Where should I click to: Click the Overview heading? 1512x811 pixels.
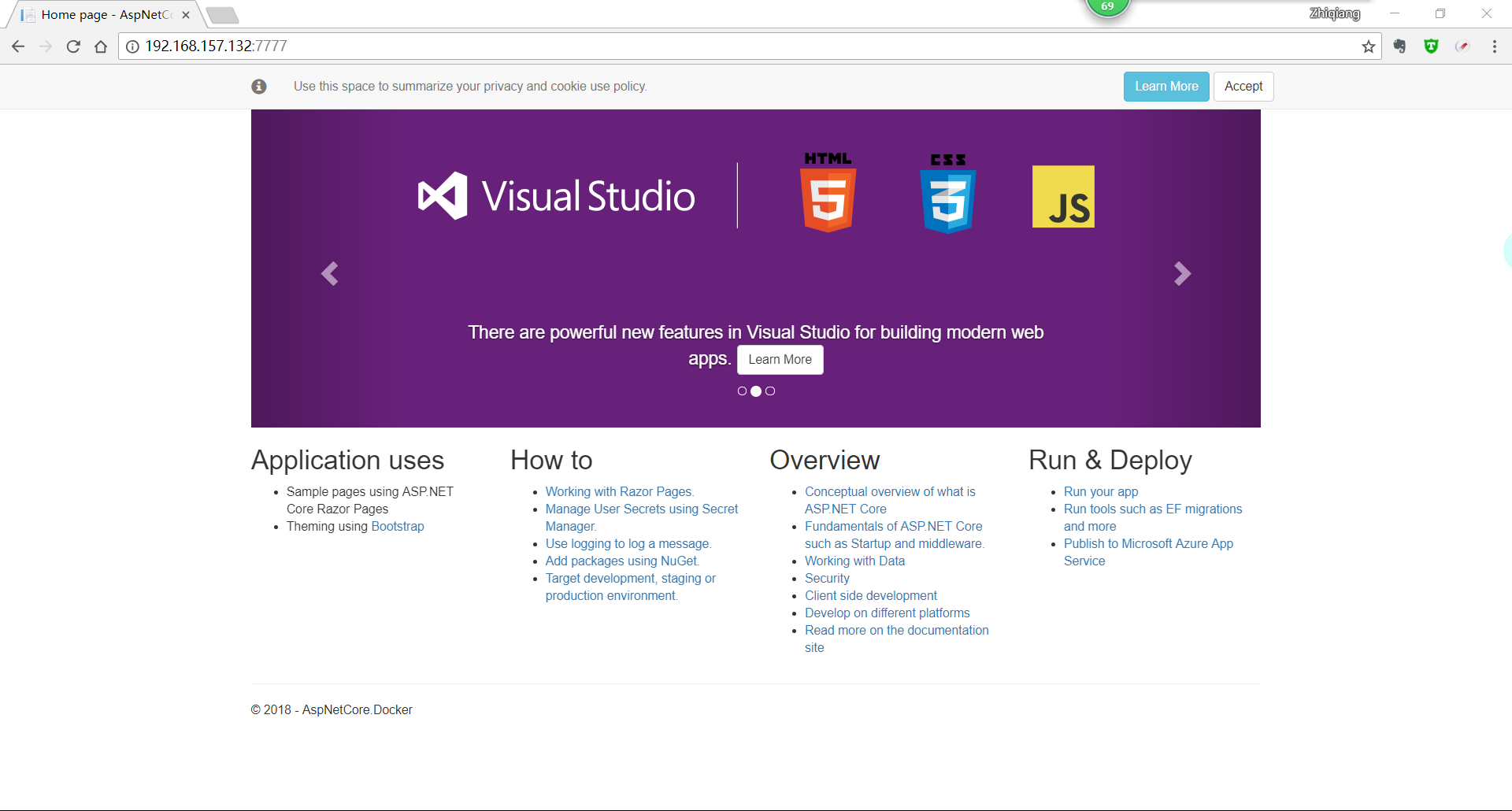click(x=825, y=461)
